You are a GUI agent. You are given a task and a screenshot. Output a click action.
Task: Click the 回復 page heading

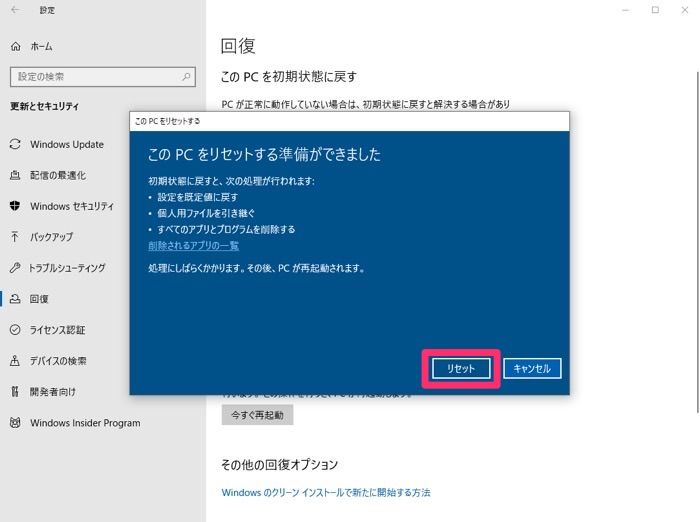[x=238, y=46]
